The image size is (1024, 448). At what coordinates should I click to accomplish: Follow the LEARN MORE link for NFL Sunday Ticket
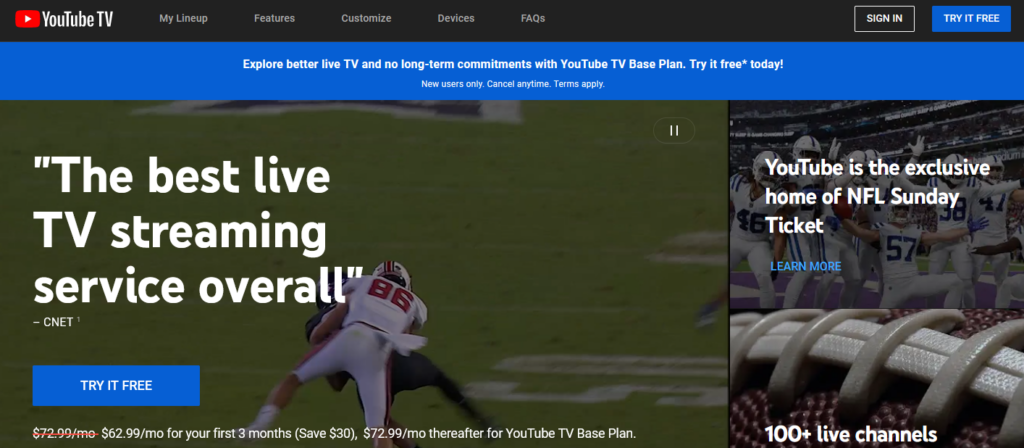point(806,266)
